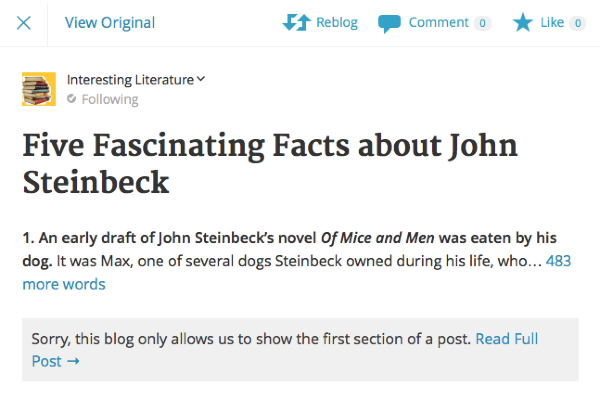Click the "483 more words" link

(x=63, y=284)
